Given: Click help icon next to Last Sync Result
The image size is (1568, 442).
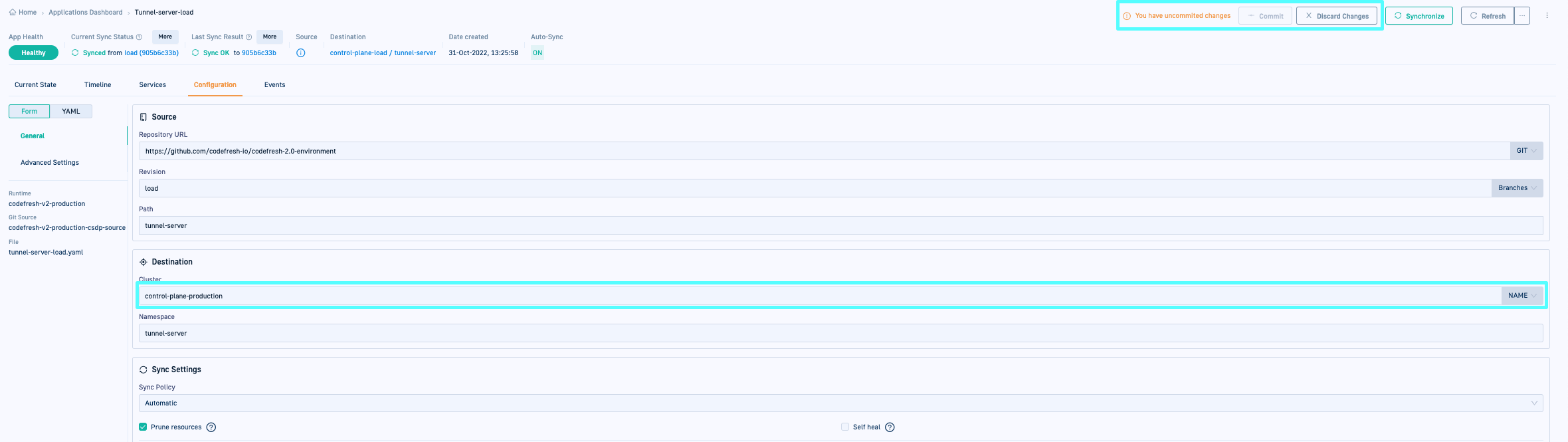Looking at the screenshot, I should pyautogui.click(x=248, y=37).
